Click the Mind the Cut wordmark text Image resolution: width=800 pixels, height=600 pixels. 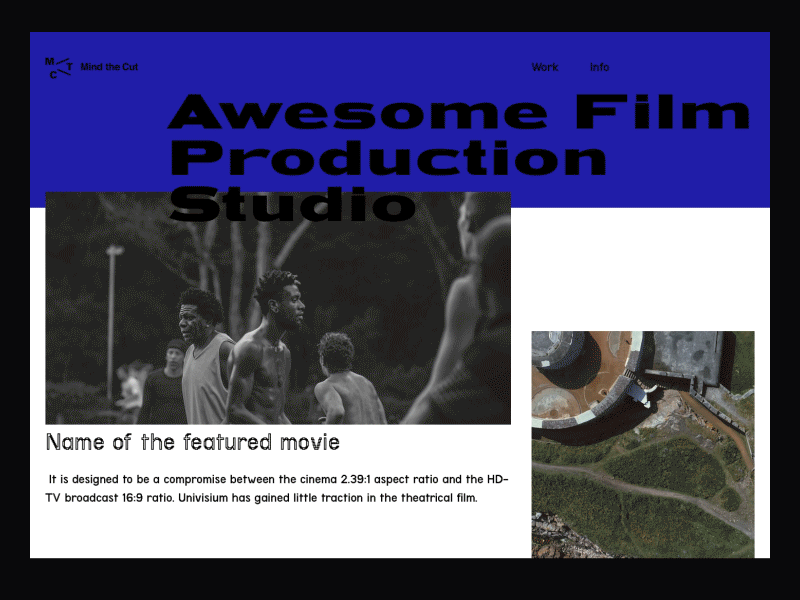pyautogui.click(x=111, y=67)
